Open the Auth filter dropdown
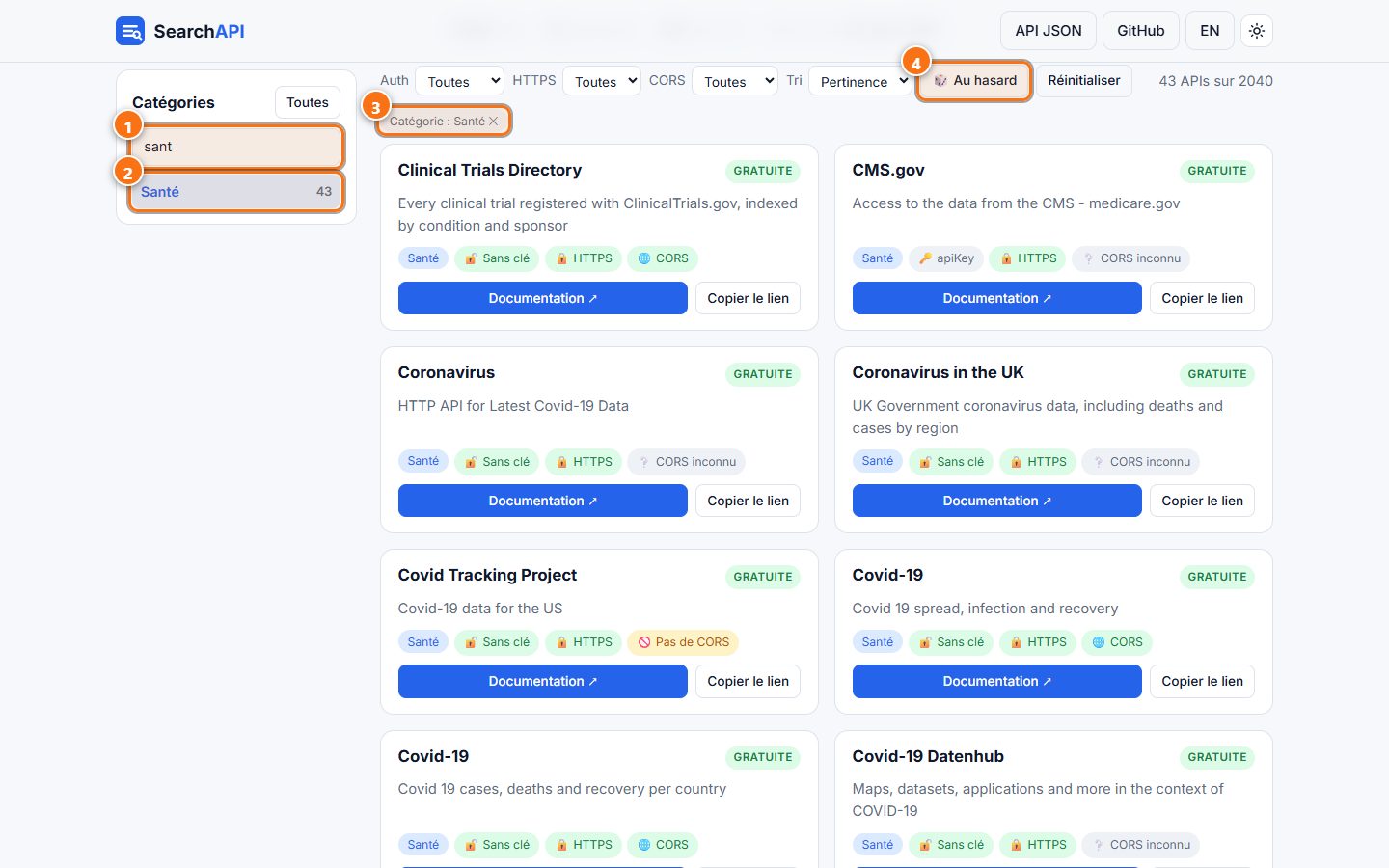 (460, 81)
